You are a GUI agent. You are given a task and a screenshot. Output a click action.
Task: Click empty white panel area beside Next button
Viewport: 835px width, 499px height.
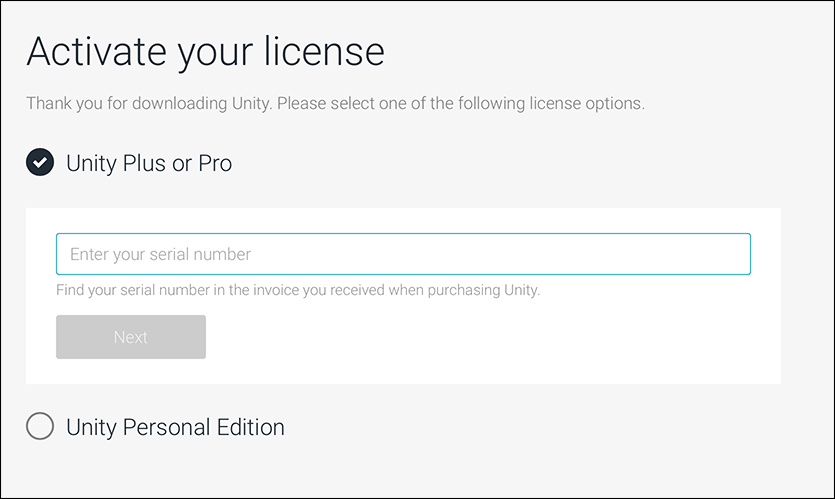tap(480, 338)
